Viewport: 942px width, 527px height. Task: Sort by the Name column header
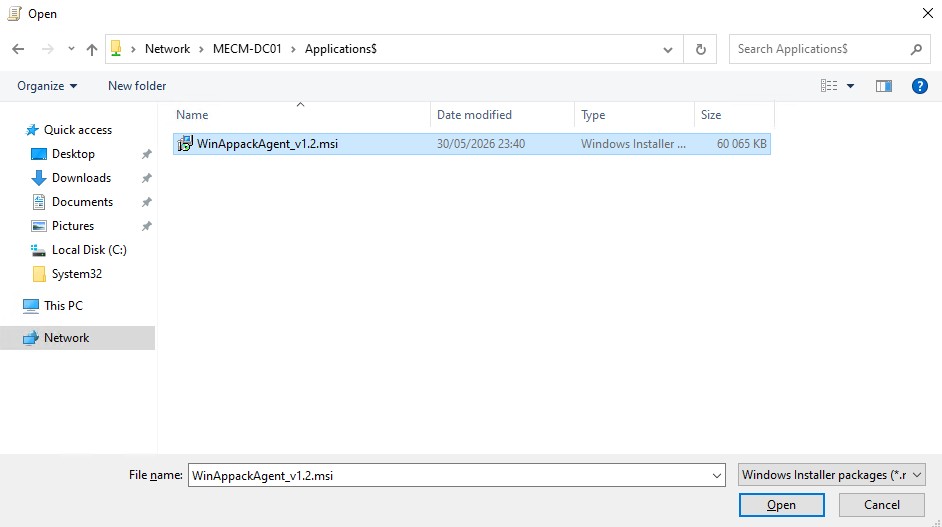point(300,115)
